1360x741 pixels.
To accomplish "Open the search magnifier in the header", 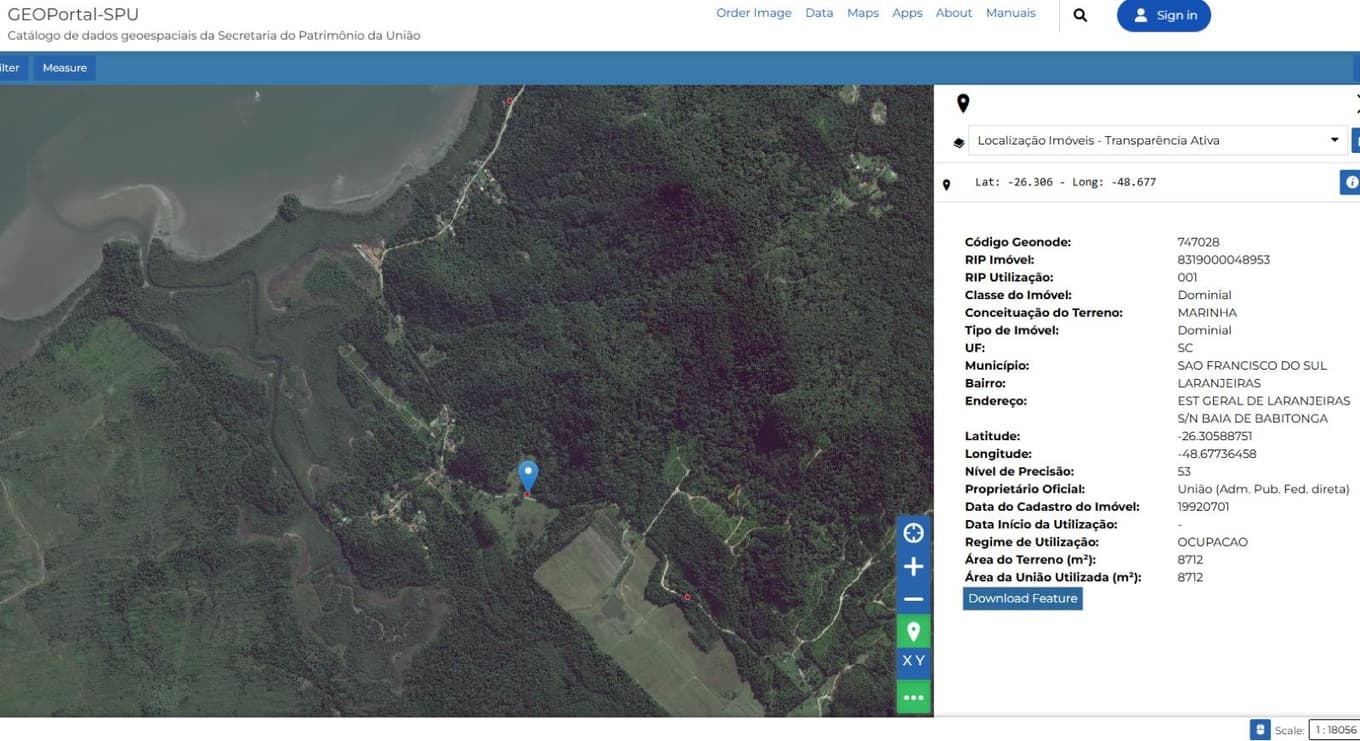I will 1080,15.
